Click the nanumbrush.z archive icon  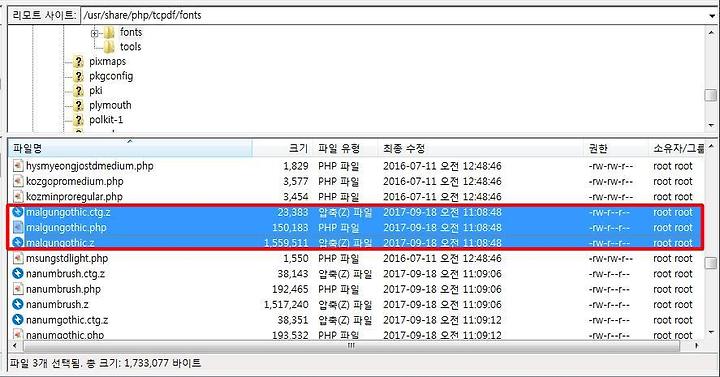click(18, 304)
